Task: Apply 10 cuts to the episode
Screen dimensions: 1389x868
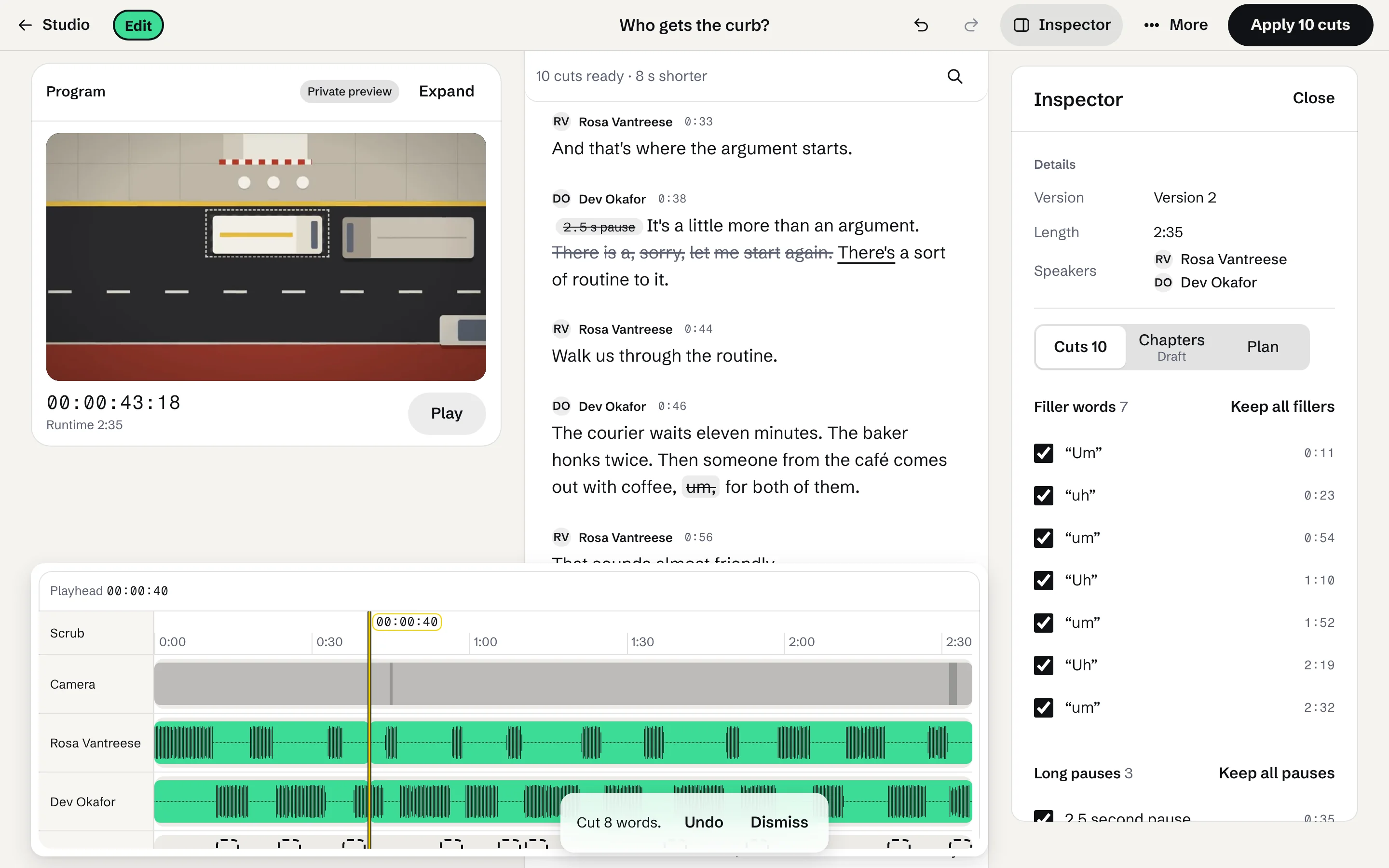Action: [1300, 25]
